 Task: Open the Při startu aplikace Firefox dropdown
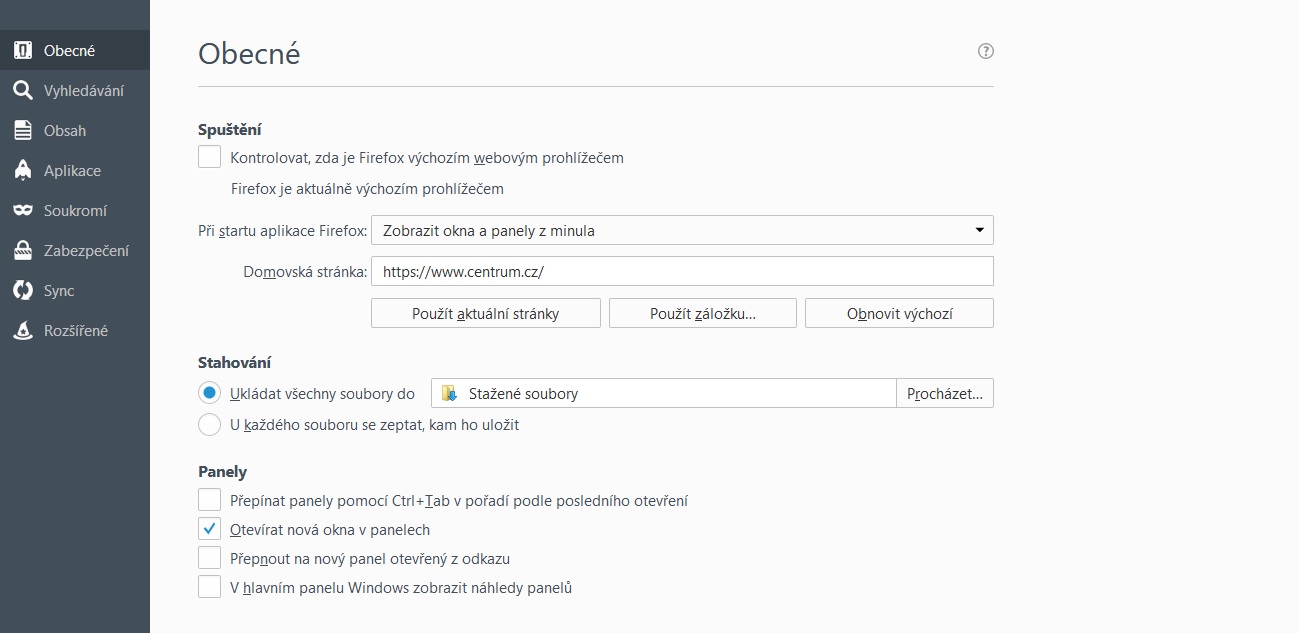pyautogui.click(x=682, y=231)
